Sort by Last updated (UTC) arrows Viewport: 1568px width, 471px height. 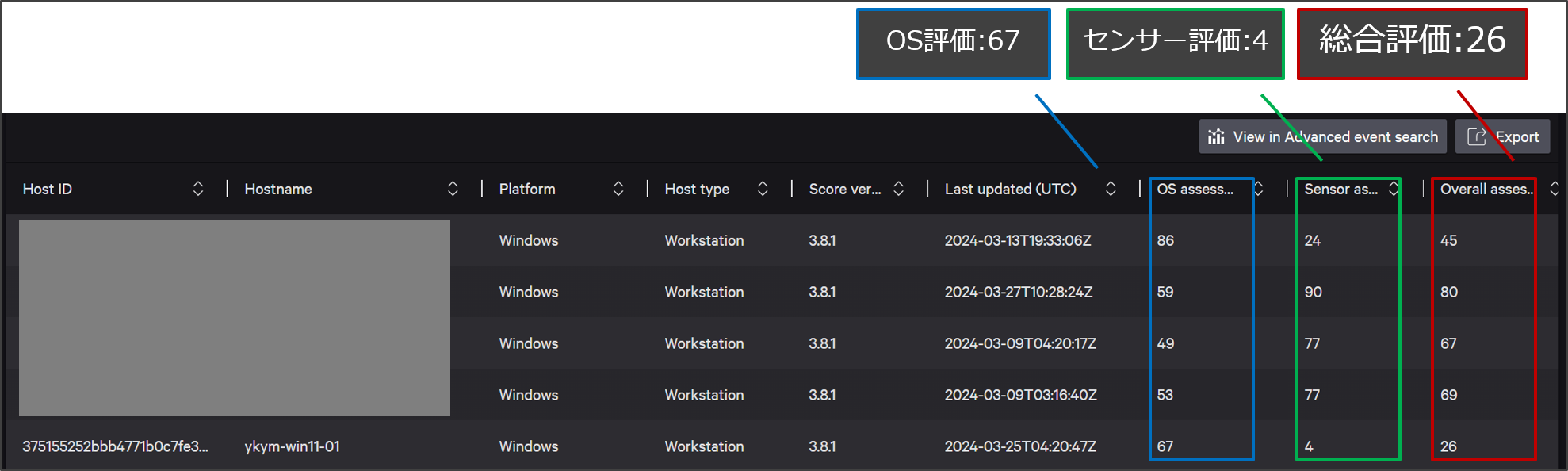pos(1111,189)
